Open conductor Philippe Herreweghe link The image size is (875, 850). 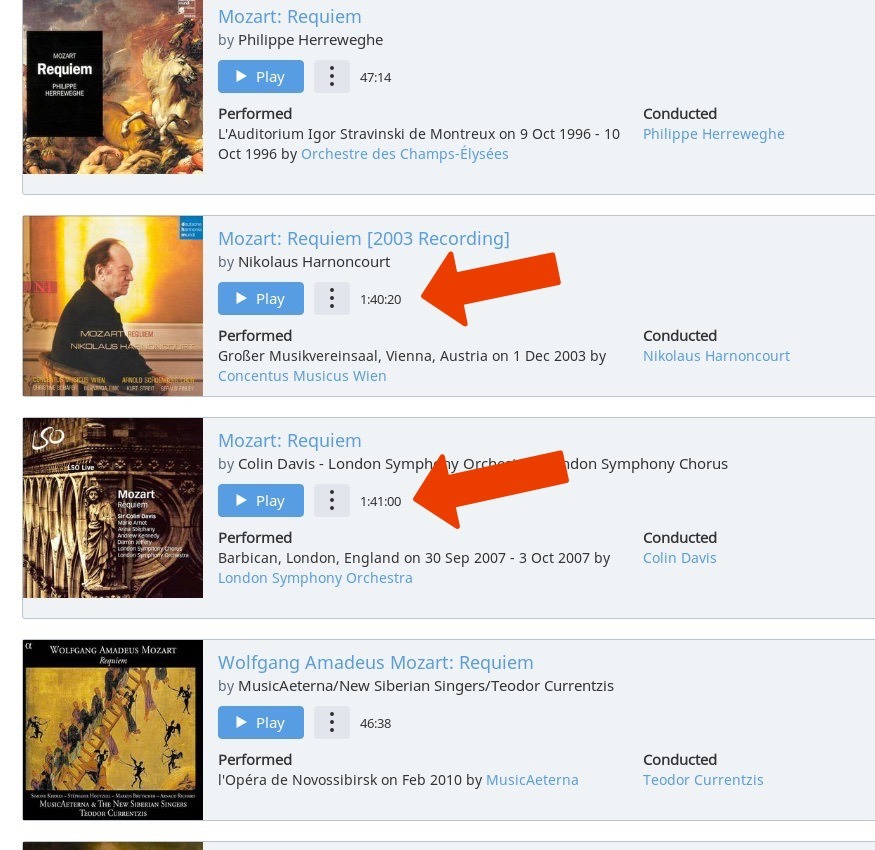714,134
